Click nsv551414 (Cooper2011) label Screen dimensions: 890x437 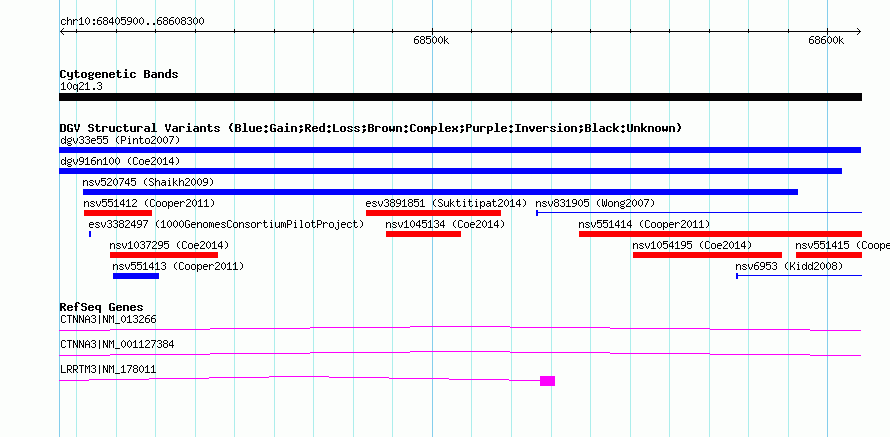(x=644, y=224)
